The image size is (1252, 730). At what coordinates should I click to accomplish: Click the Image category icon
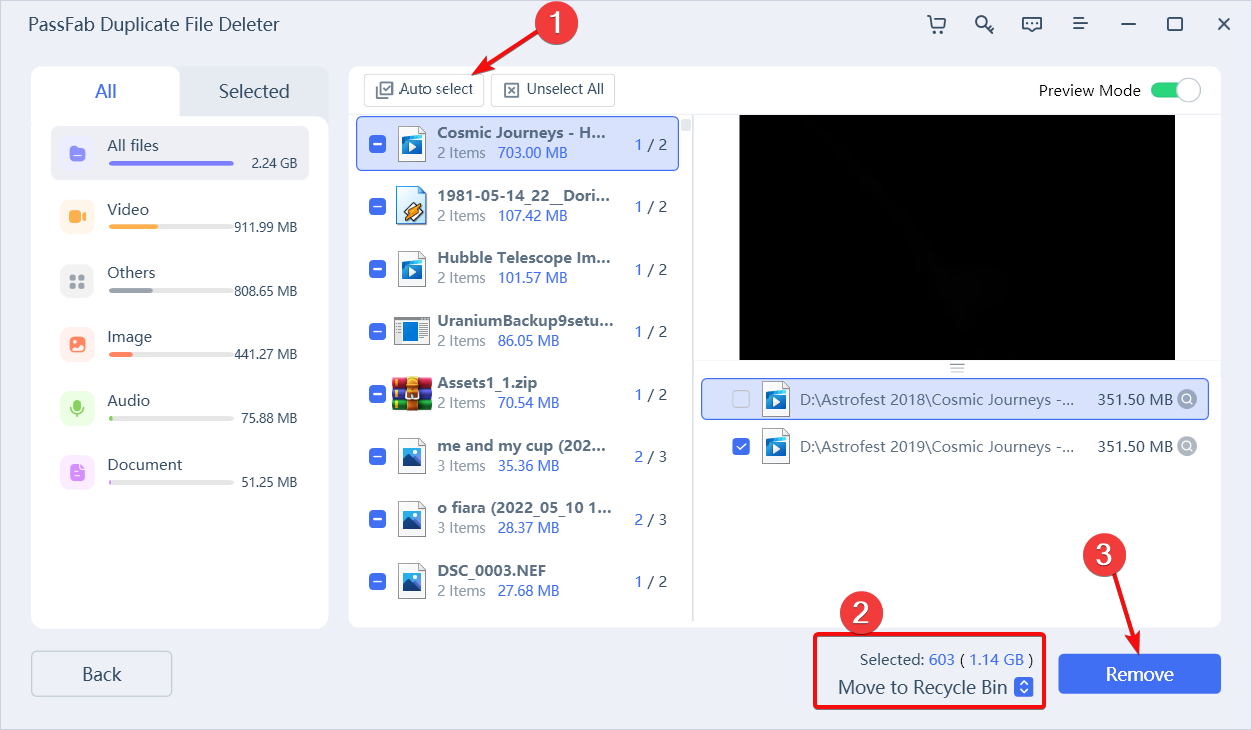pos(77,345)
